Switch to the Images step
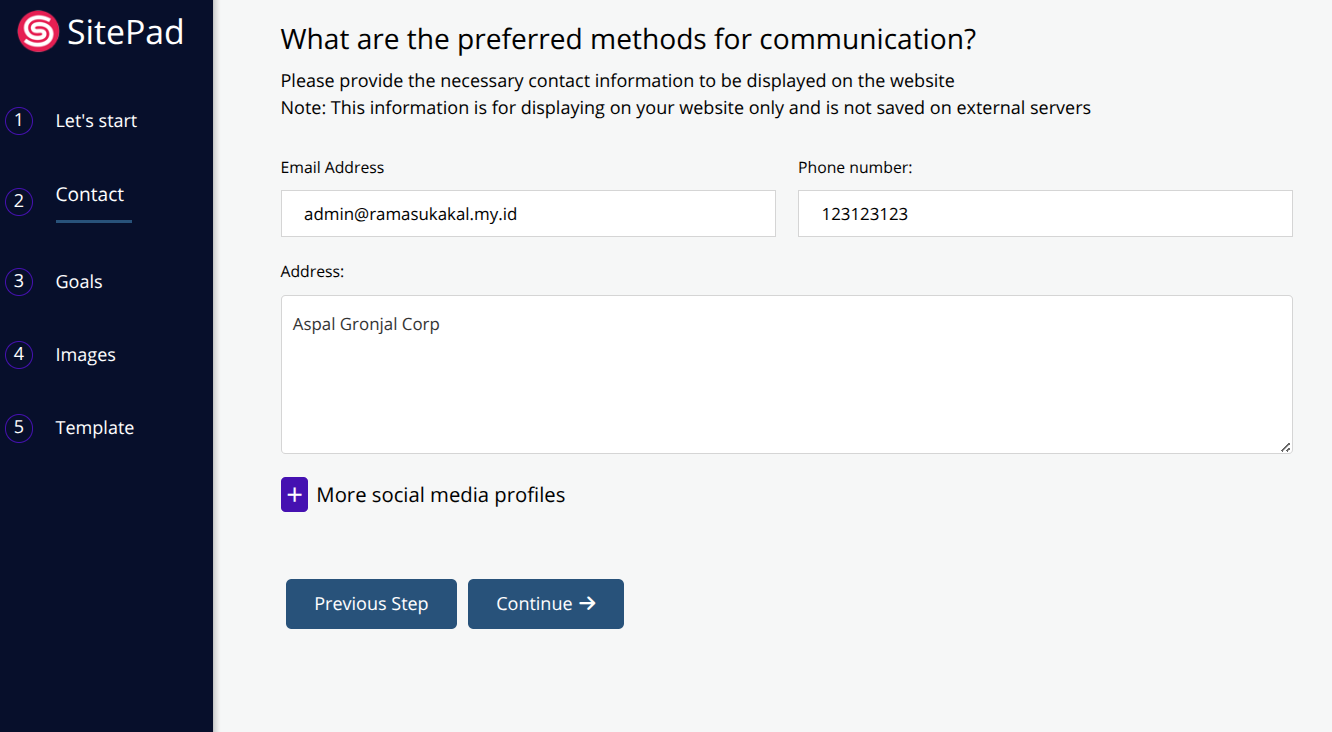 coord(85,355)
